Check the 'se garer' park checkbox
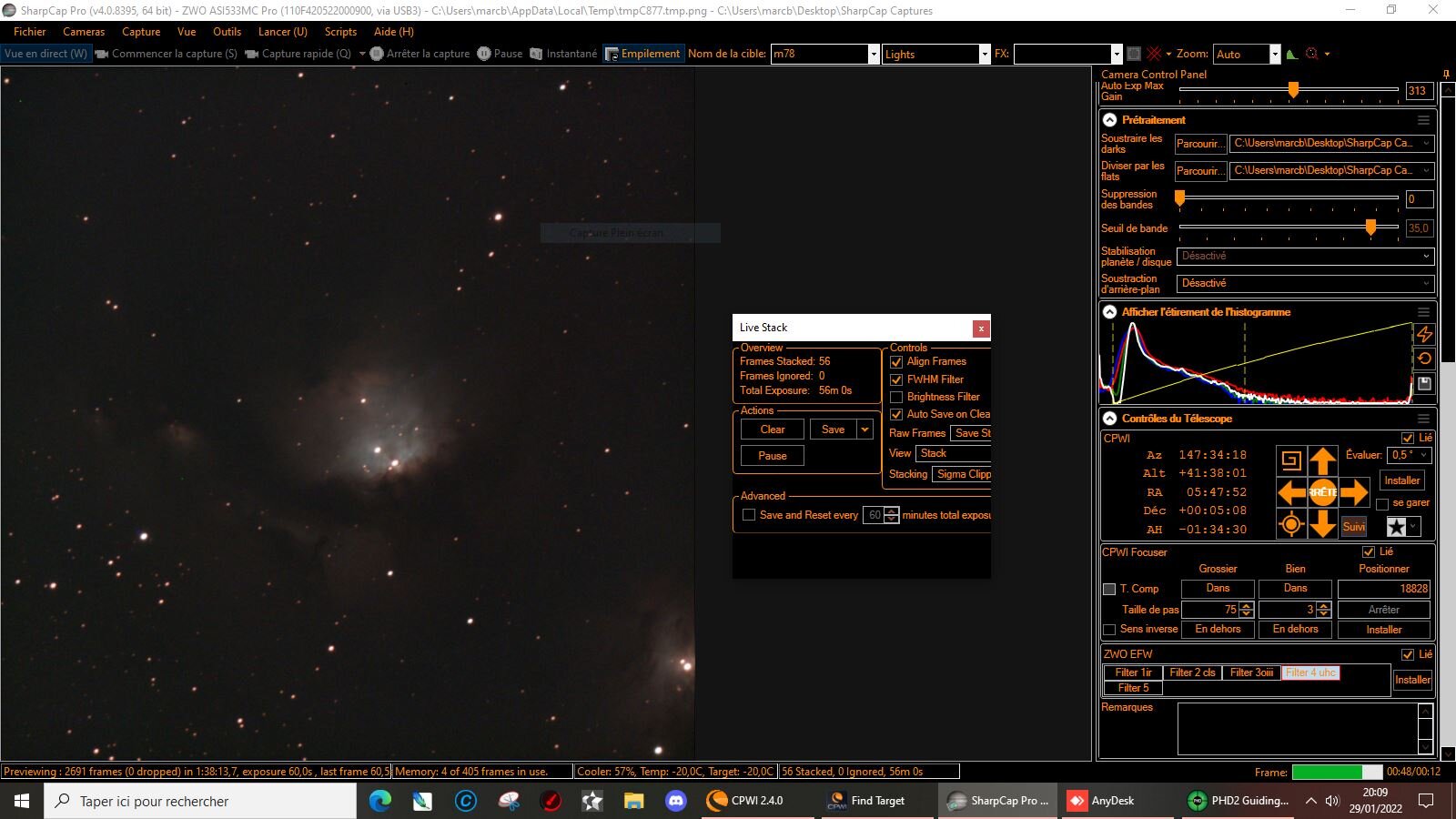1456x819 pixels. [1382, 503]
